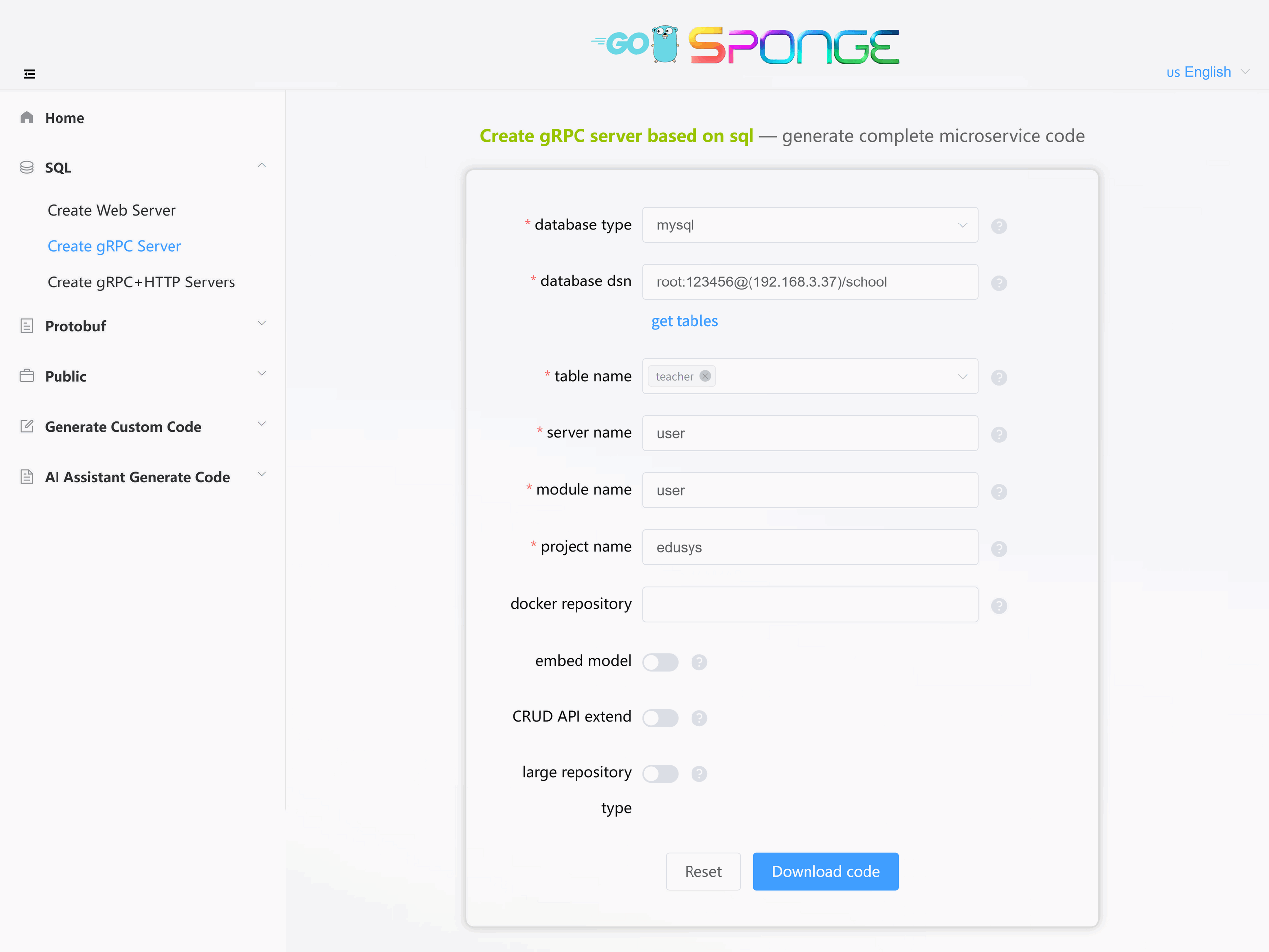Open help icon next to table name
1269x952 pixels.
[x=999, y=377]
